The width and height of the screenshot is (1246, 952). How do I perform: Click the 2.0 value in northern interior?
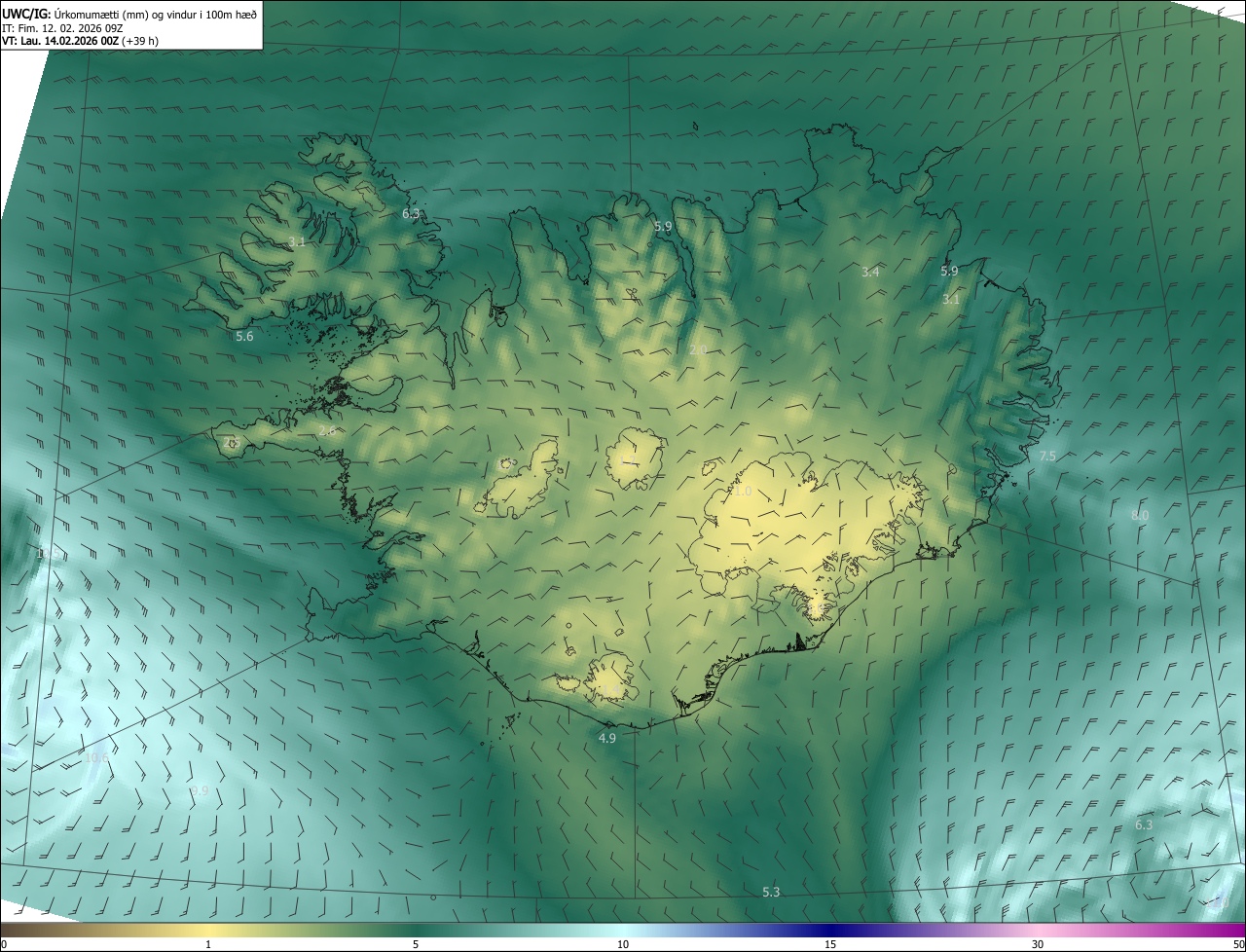[698, 350]
